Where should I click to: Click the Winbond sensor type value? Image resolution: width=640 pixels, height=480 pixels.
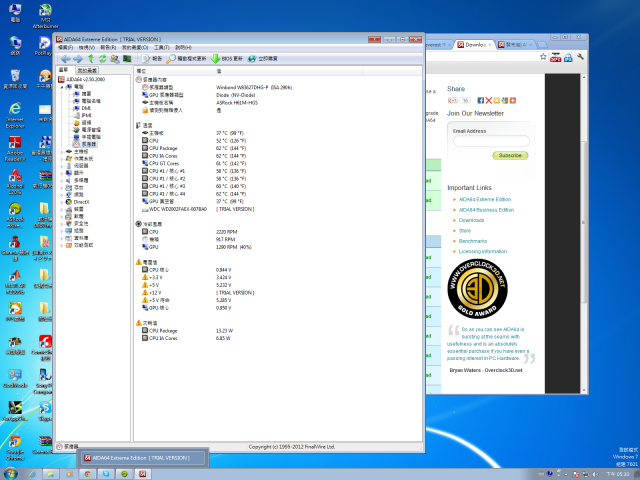tap(254, 87)
